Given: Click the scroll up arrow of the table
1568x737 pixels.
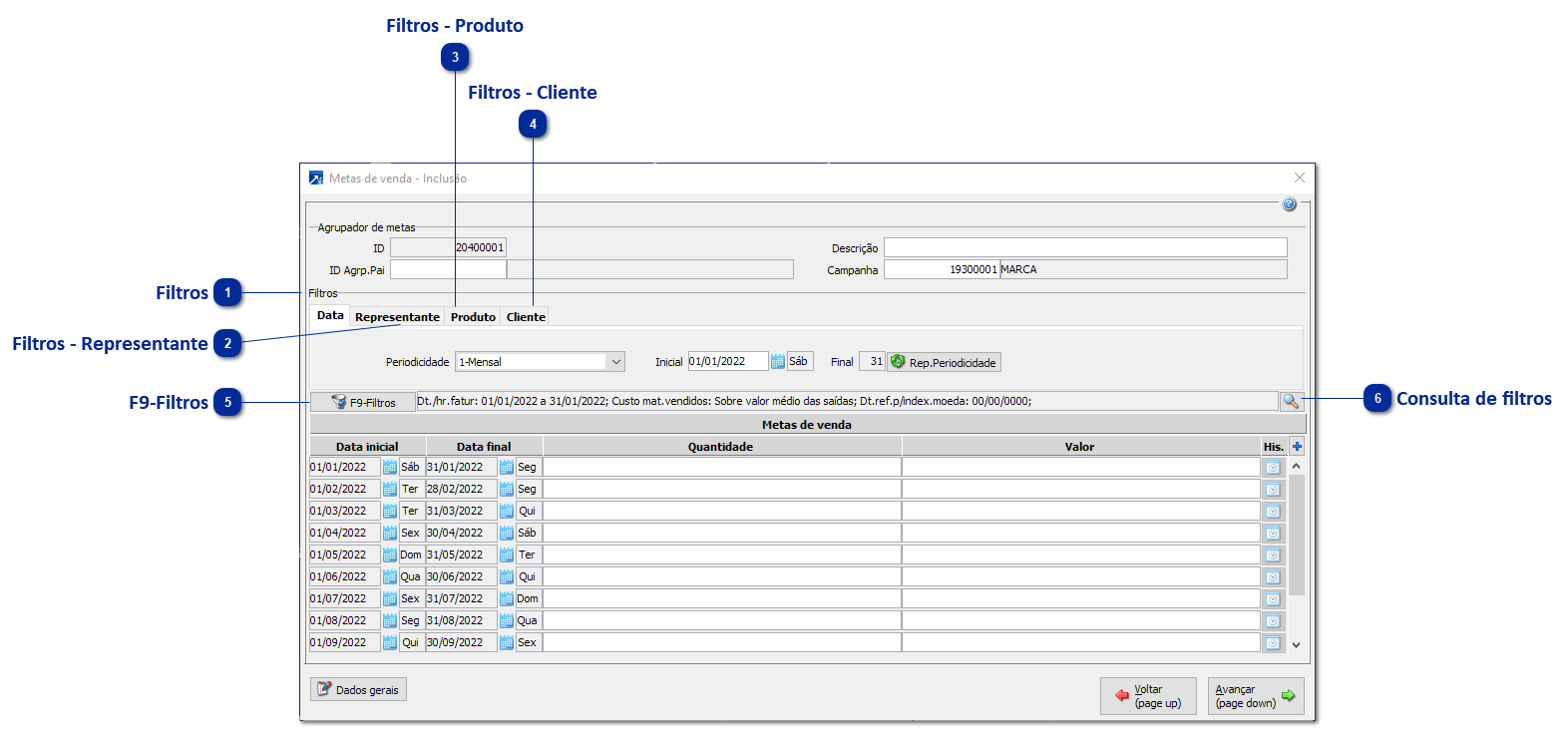Looking at the screenshot, I should point(1296,466).
